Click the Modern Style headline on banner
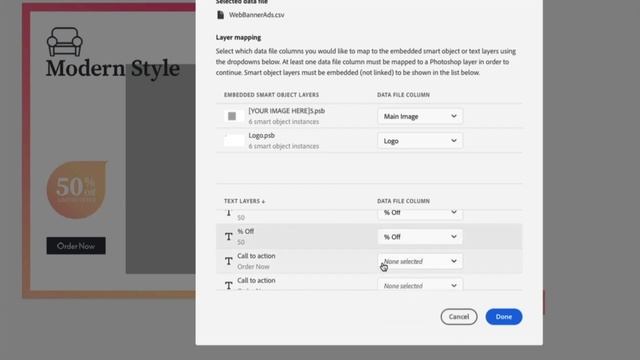640x360 pixels. [113, 68]
